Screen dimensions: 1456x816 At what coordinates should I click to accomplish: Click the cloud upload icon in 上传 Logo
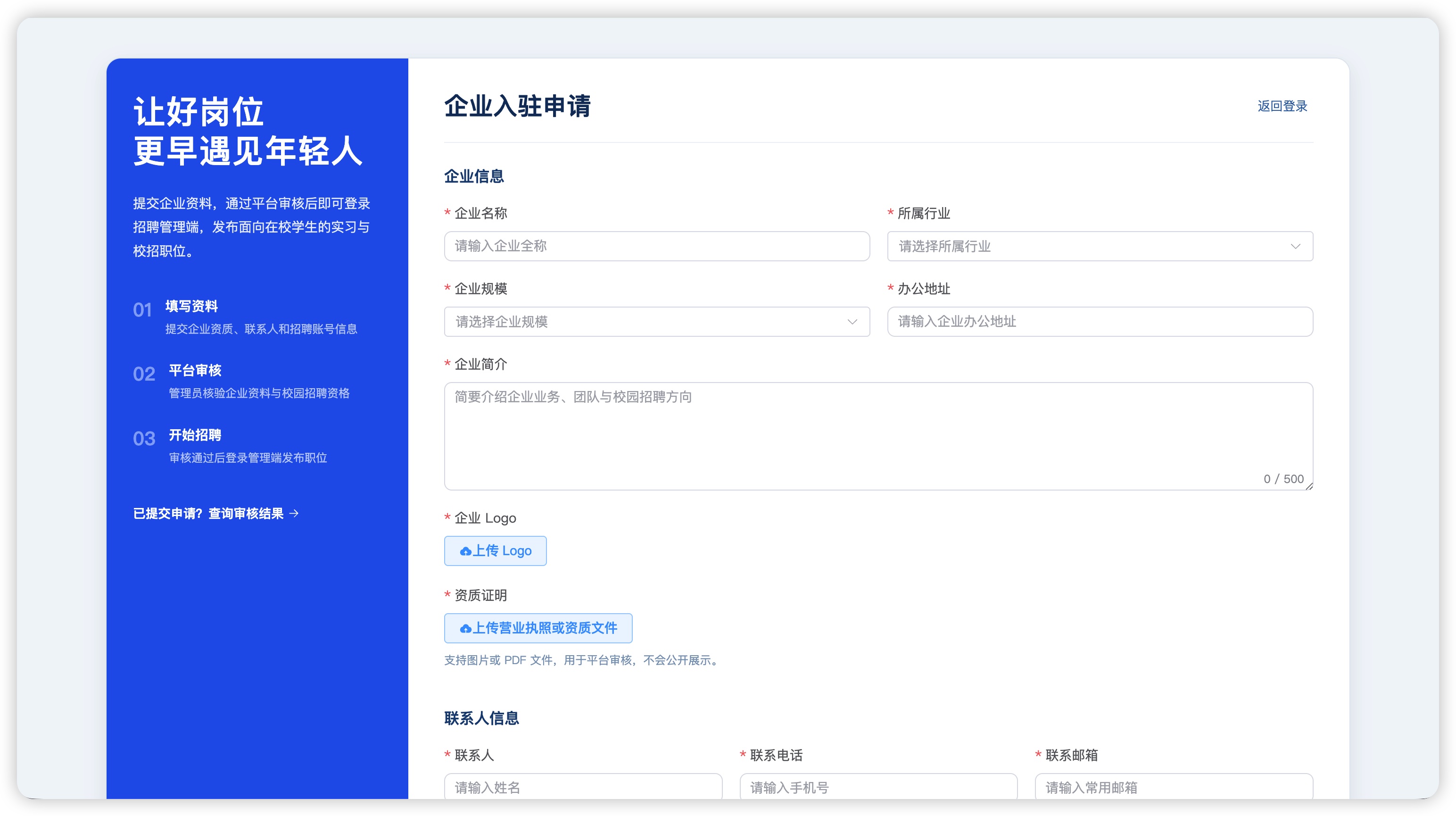465,551
